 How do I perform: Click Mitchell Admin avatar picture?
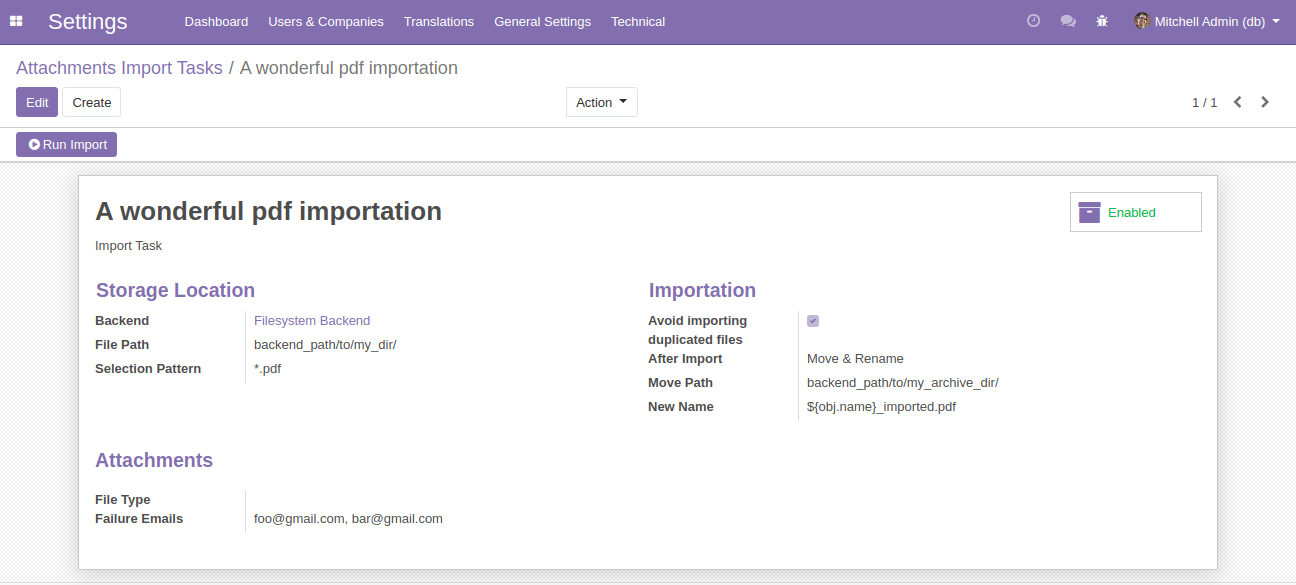click(1142, 21)
